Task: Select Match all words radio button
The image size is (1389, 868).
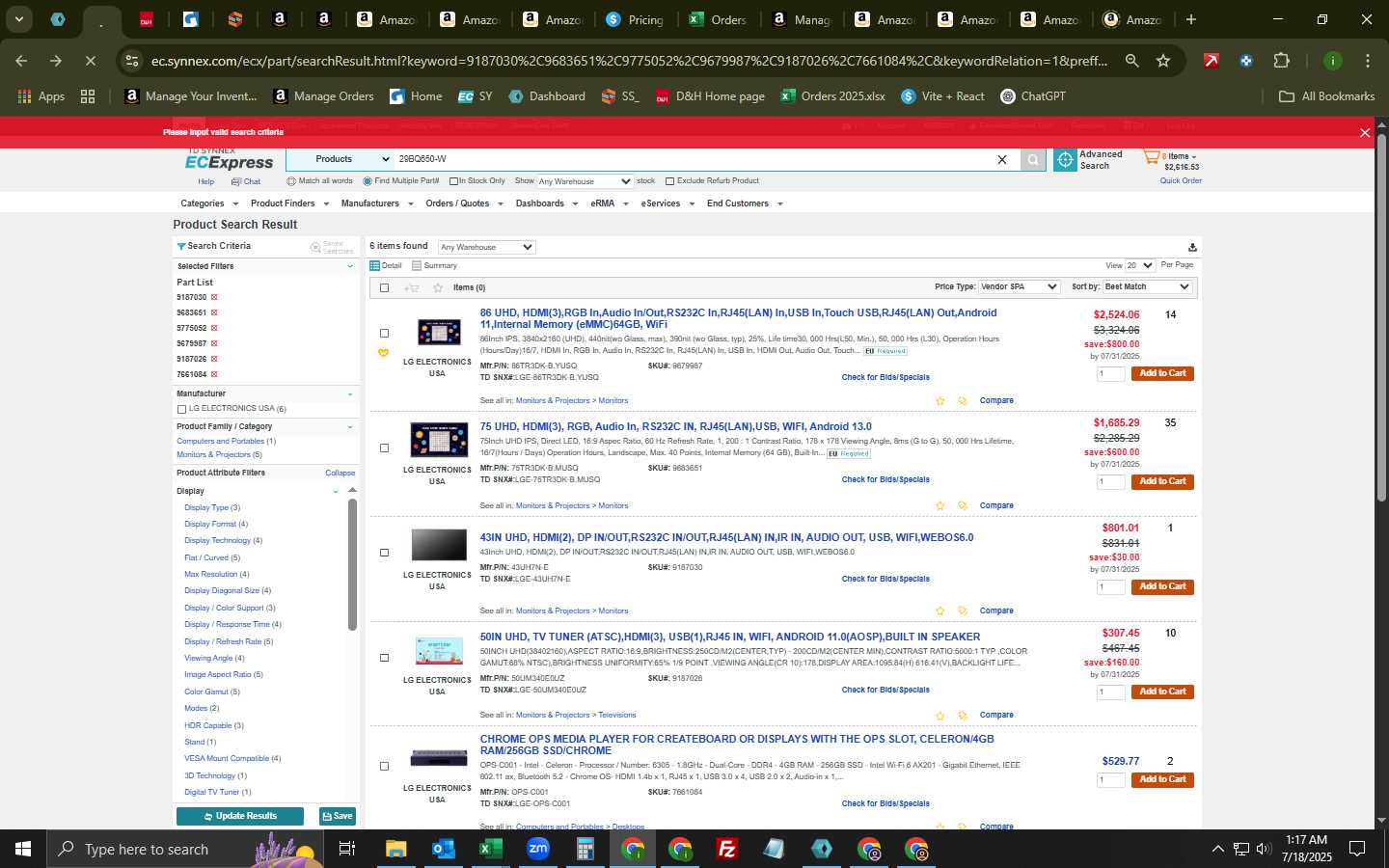Action: 291,181
